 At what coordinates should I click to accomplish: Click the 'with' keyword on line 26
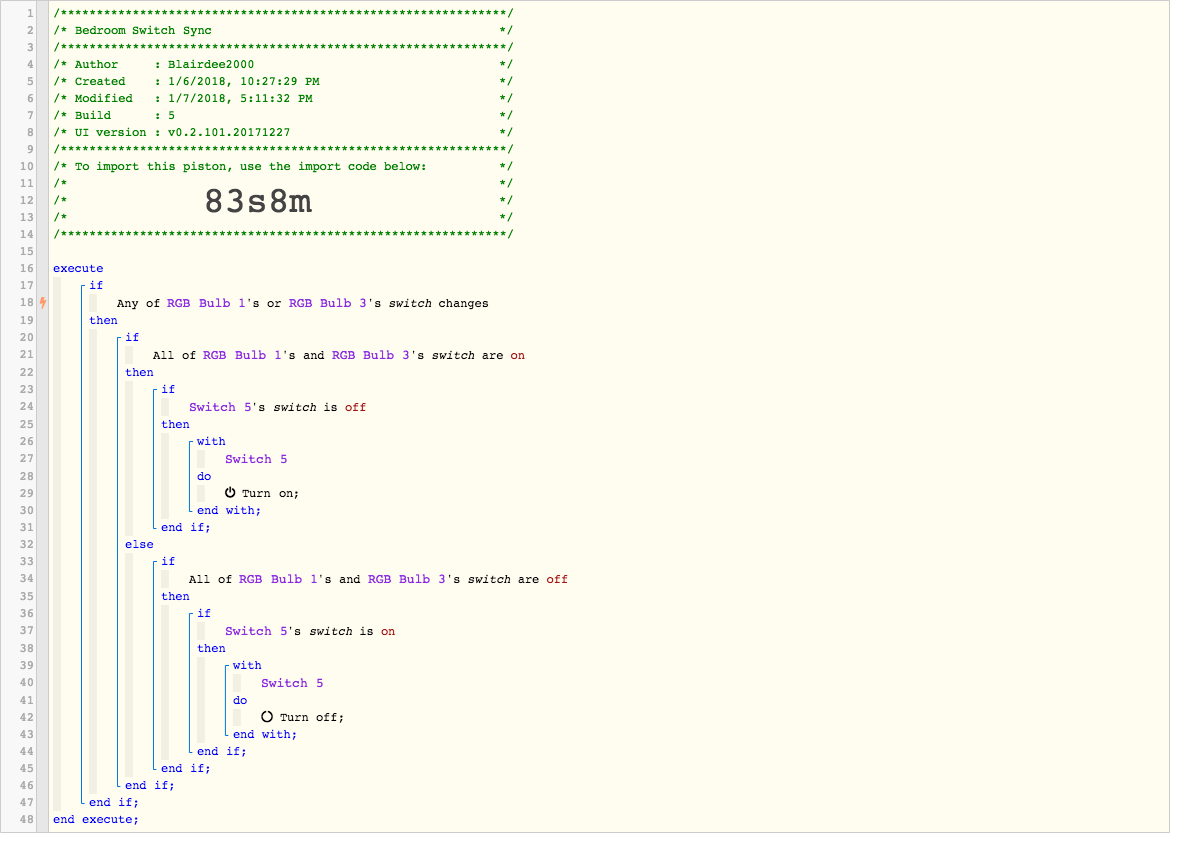point(211,441)
